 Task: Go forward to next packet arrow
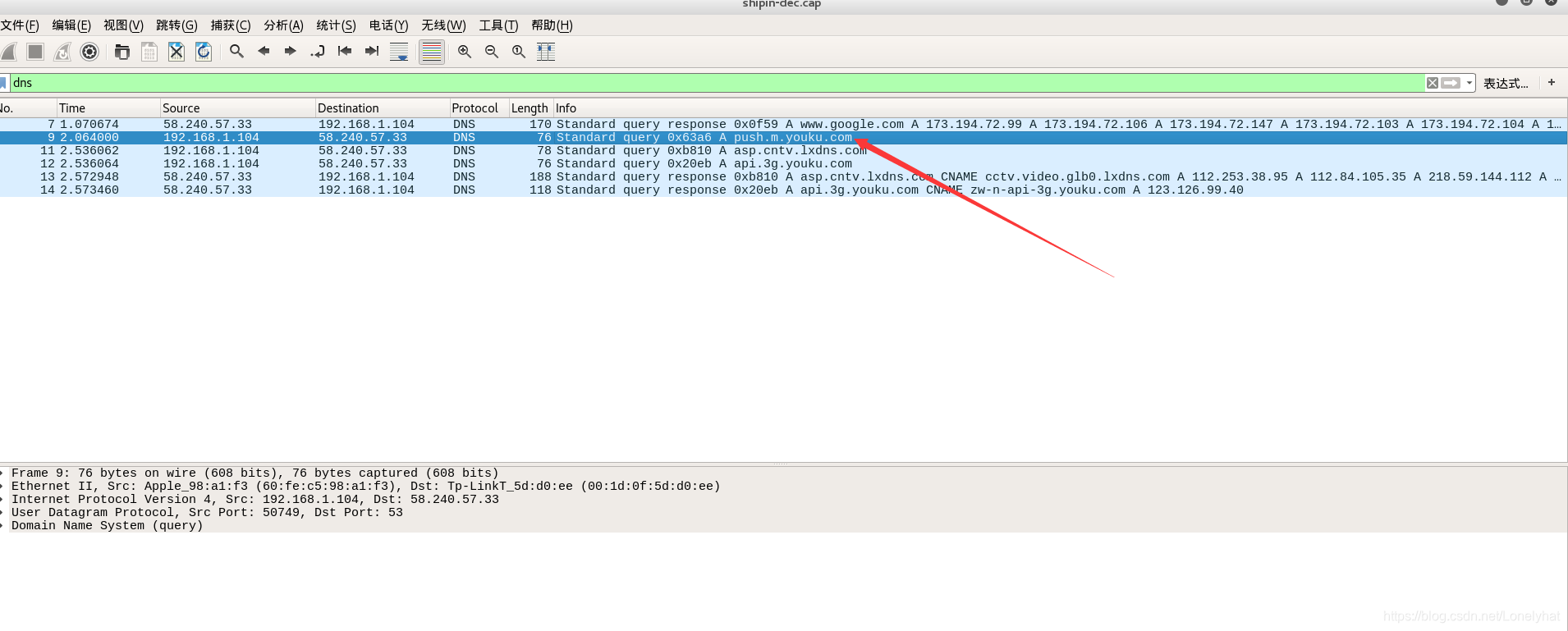pos(291,52)
